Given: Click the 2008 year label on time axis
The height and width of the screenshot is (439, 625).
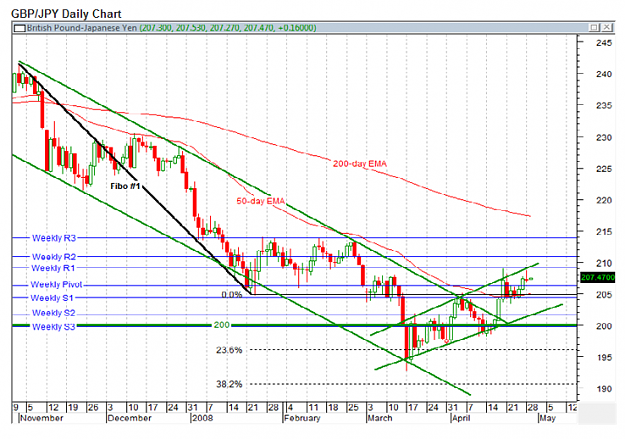Looking at the screenshot, I should (202, 418).
